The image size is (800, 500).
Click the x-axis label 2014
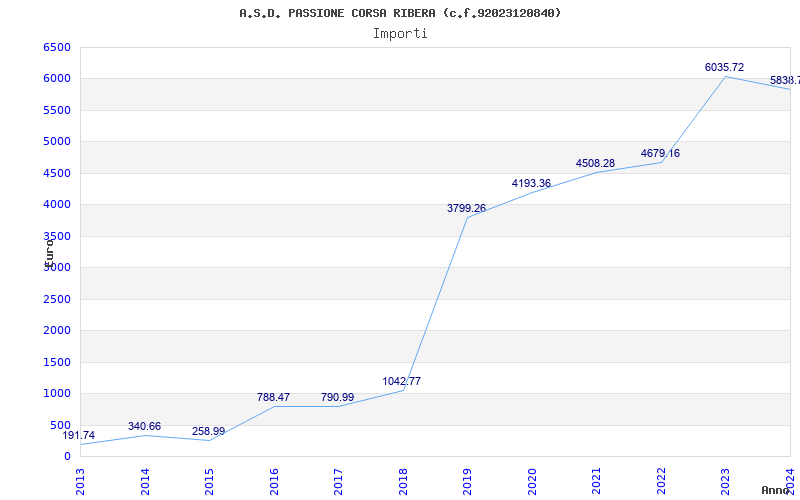click(x=145, y=482)
